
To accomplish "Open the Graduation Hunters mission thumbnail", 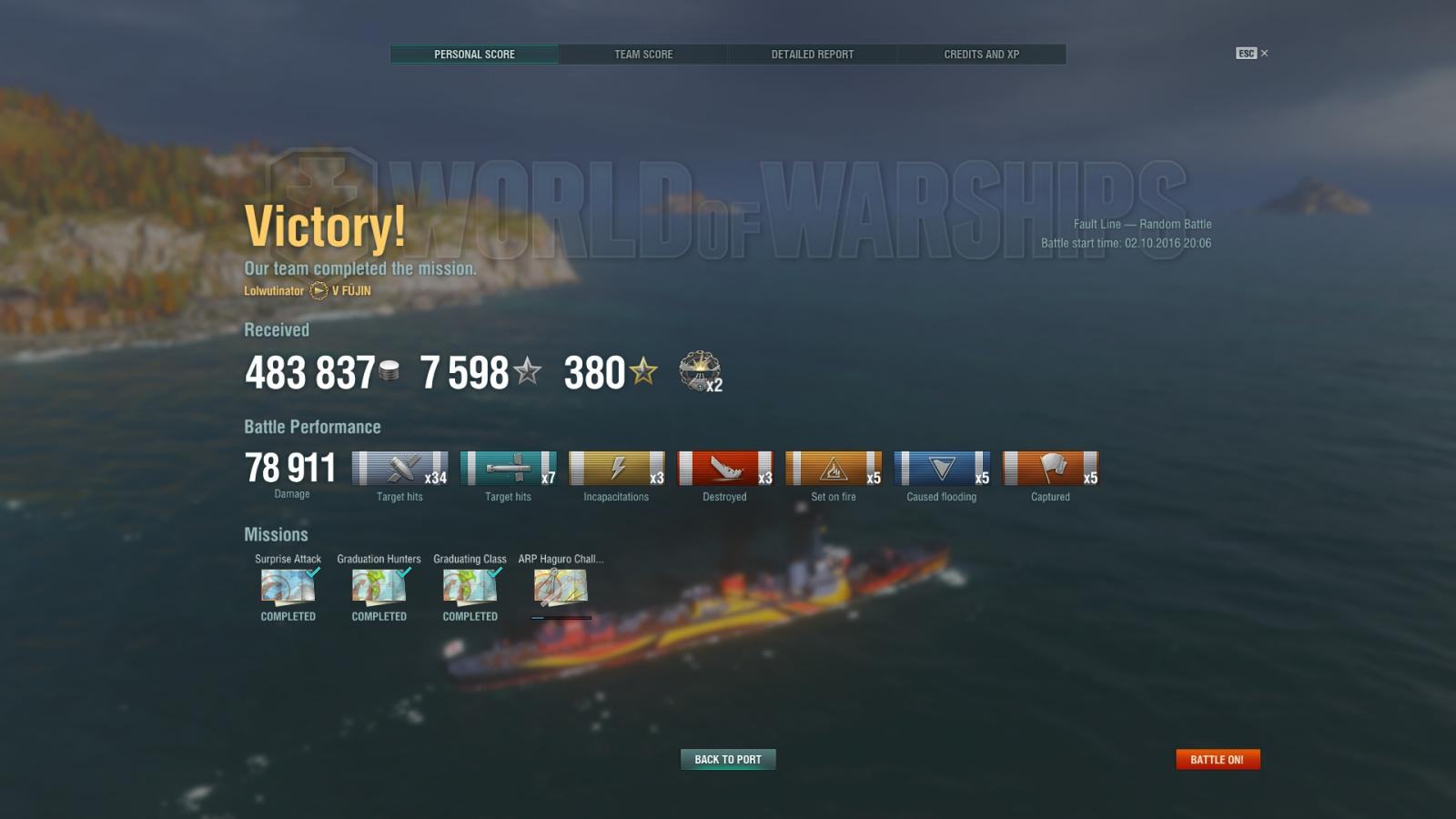I will pos(379,587).
